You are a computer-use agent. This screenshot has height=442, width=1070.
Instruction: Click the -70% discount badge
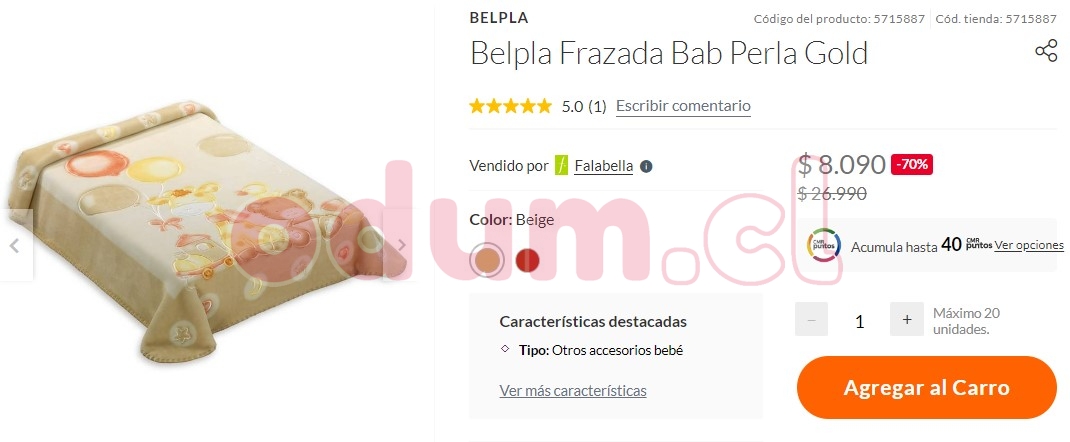(x=912, y=164)
